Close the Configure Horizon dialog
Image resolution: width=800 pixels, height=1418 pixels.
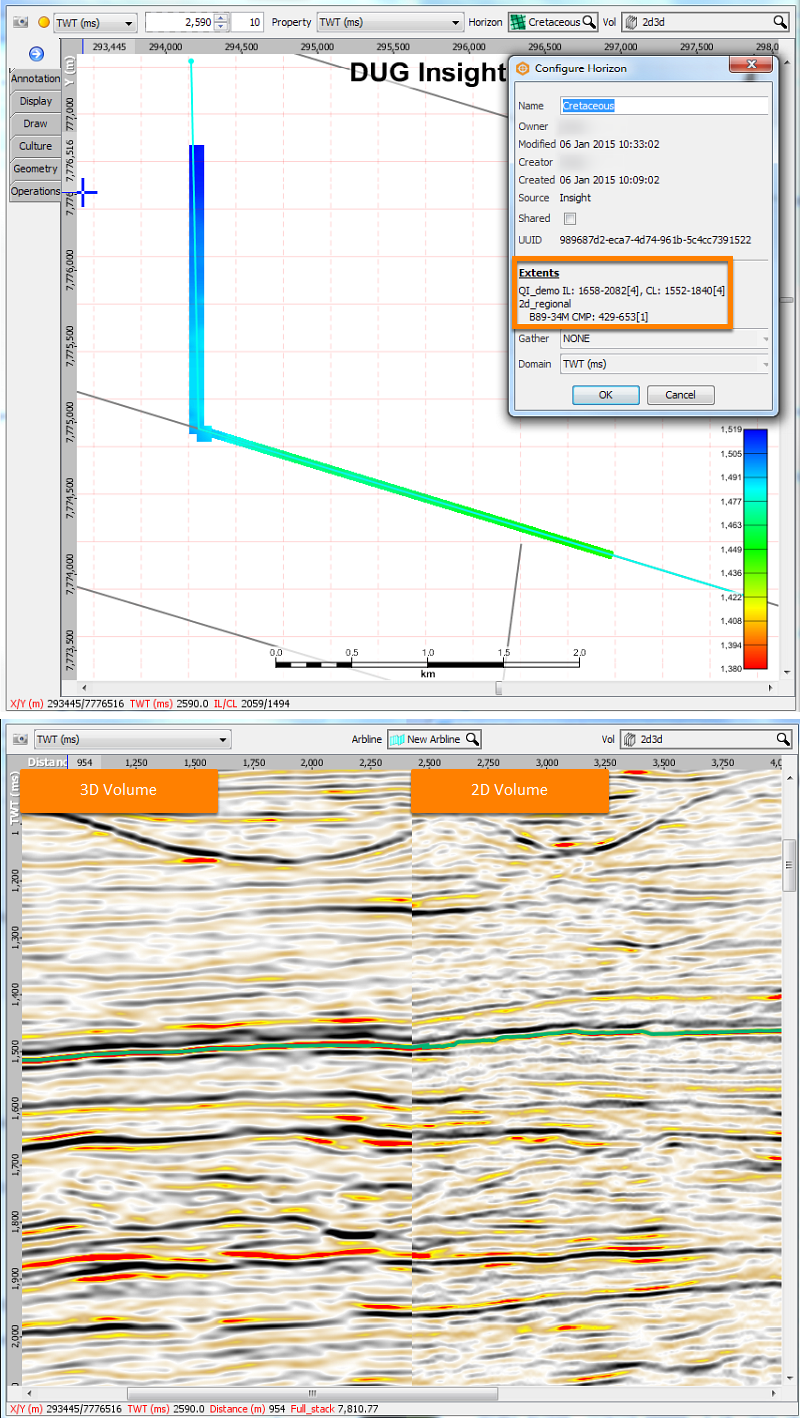coord(749,65)
